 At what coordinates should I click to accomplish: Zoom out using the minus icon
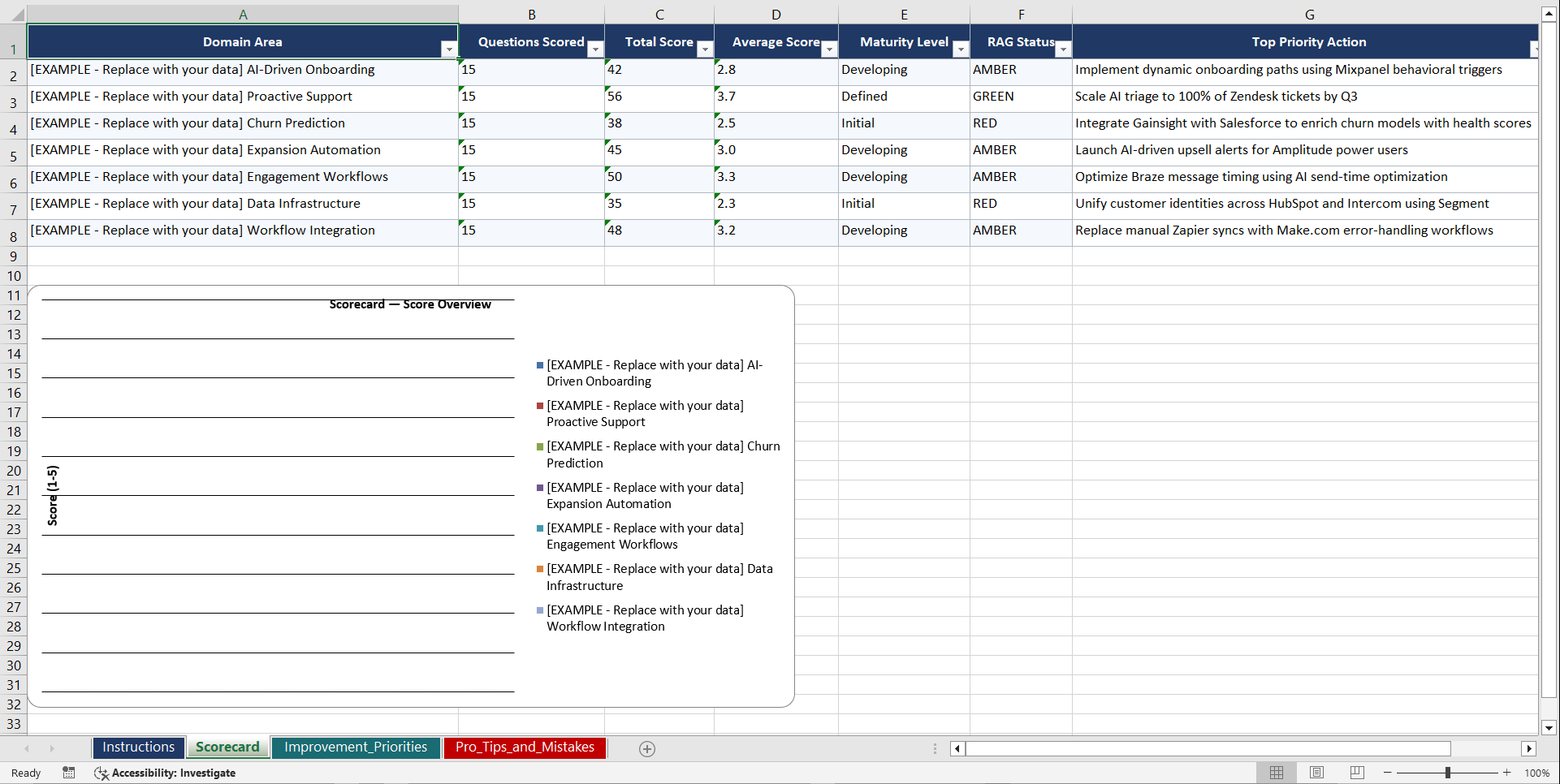(x=1388, y=773)
